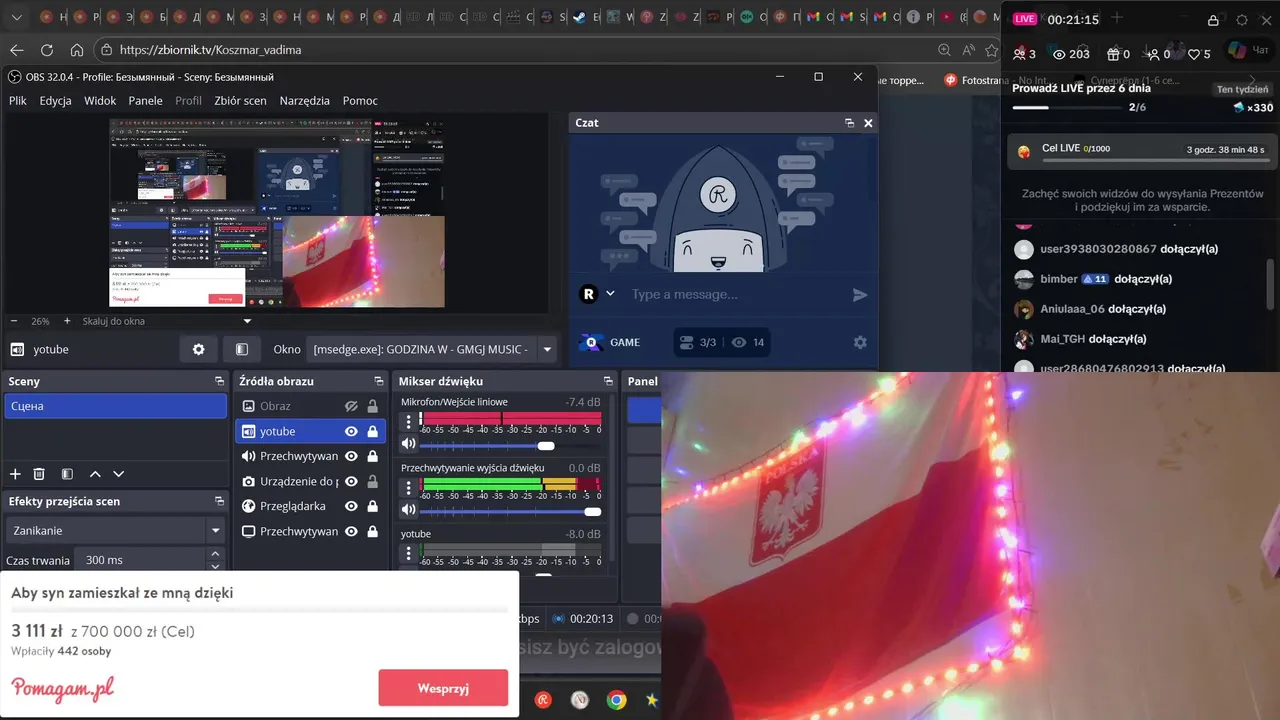Open the browser home page
The image size is (1280, 720).
pyautogui.click(x=77, y=50)
